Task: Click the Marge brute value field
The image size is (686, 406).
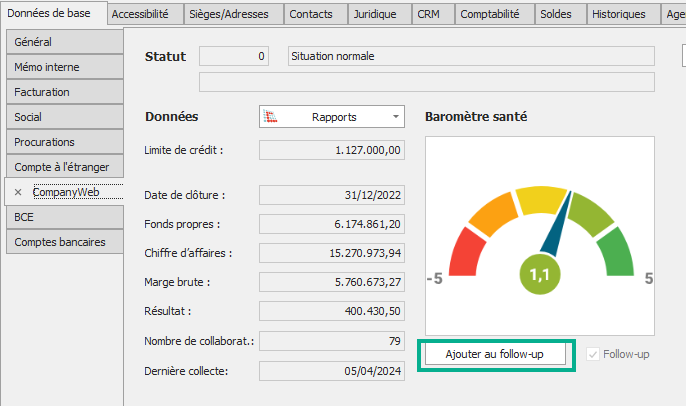Action: click(x=332, y=282)
